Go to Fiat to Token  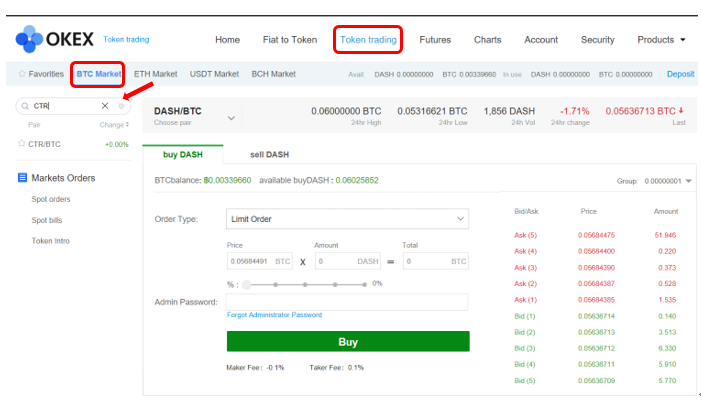[x=290, y=40]
